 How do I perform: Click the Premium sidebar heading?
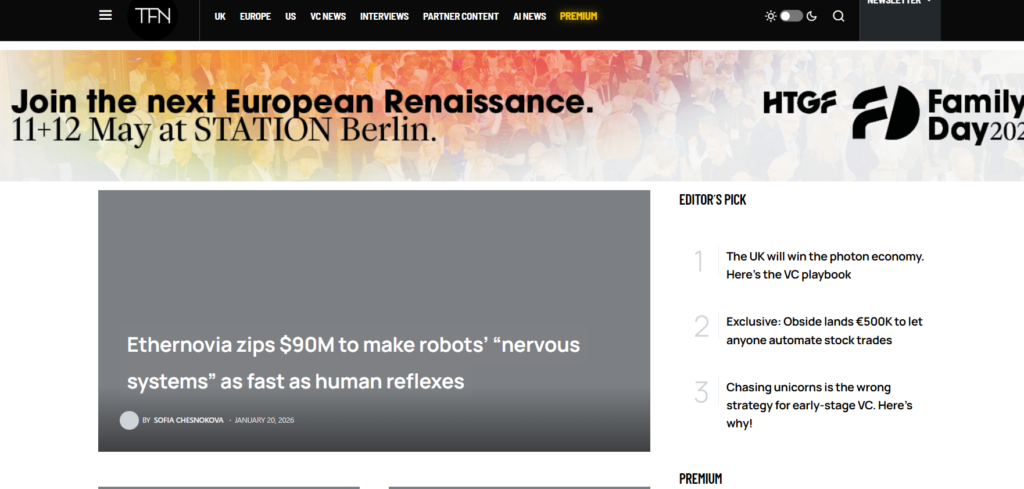700,479
